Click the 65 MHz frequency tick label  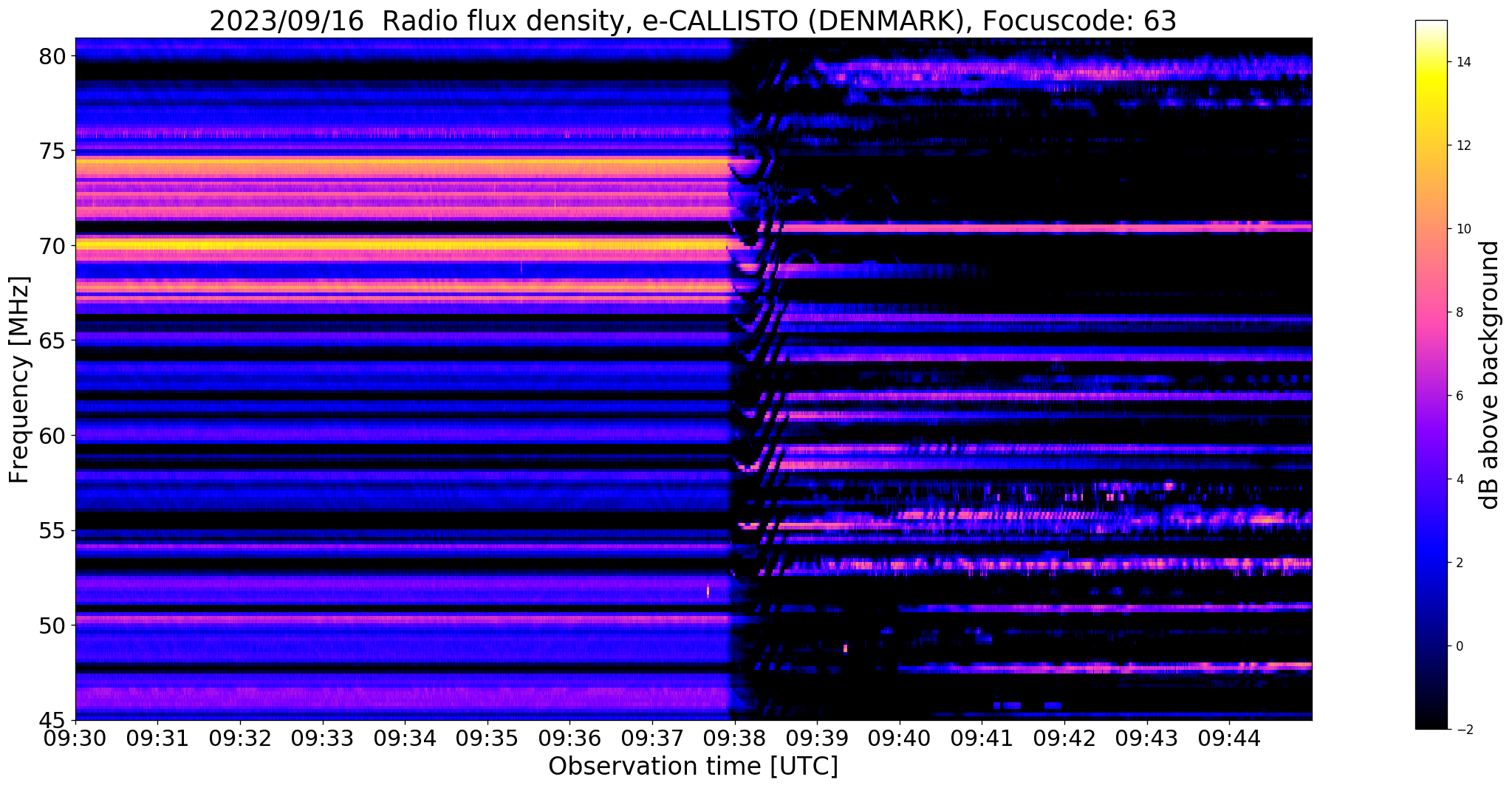click(52, 340)
